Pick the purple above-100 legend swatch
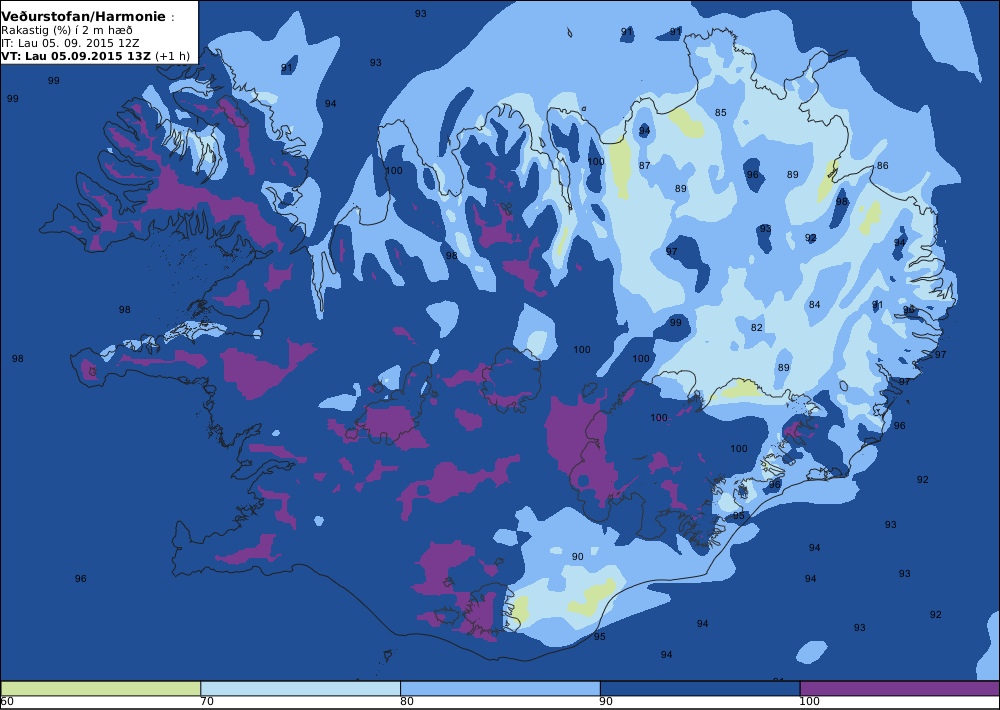The image size is (1000, 710). [x=900, y=688]
